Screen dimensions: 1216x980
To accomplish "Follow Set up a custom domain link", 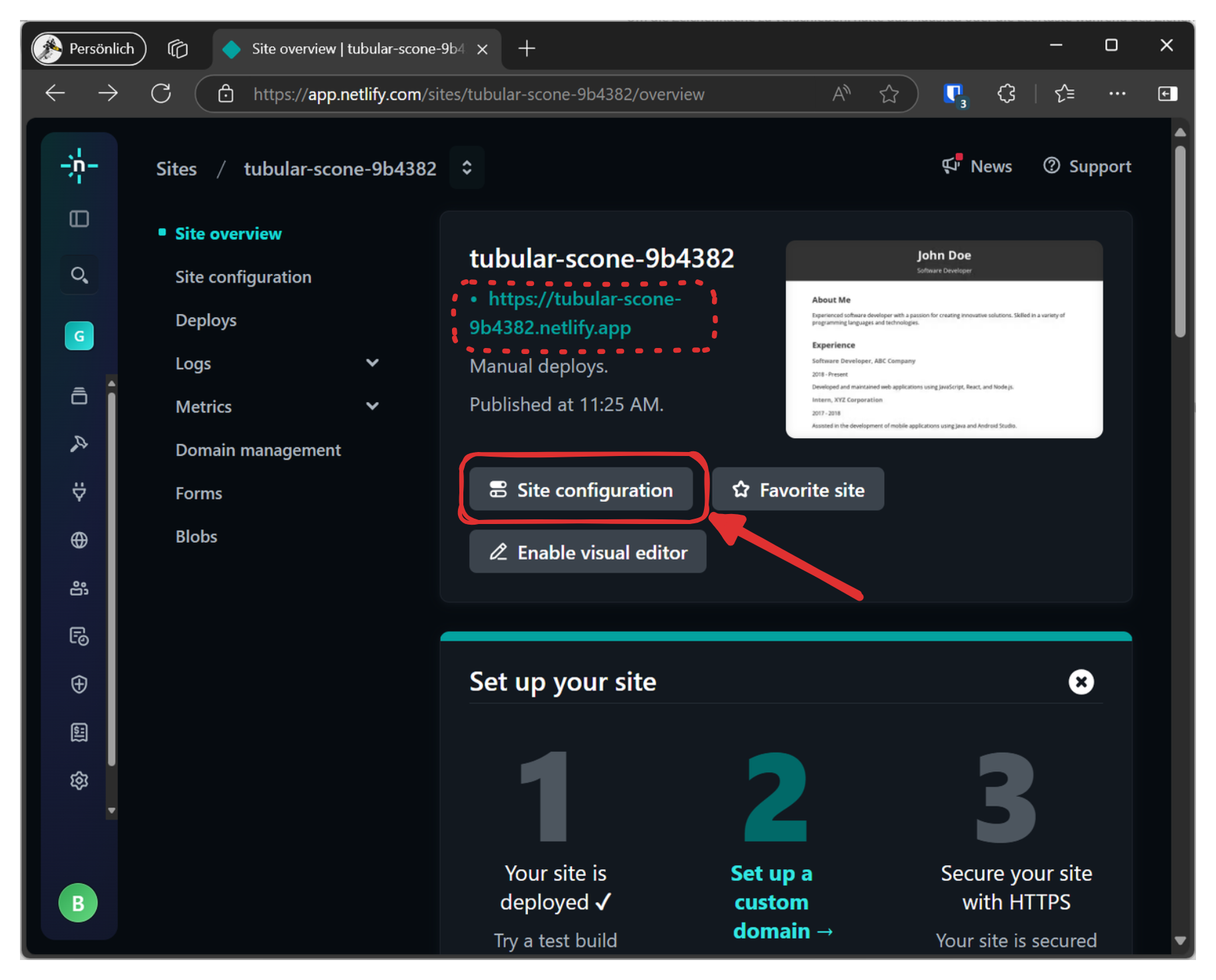I will pyautogui.click(x=781, y=902).
